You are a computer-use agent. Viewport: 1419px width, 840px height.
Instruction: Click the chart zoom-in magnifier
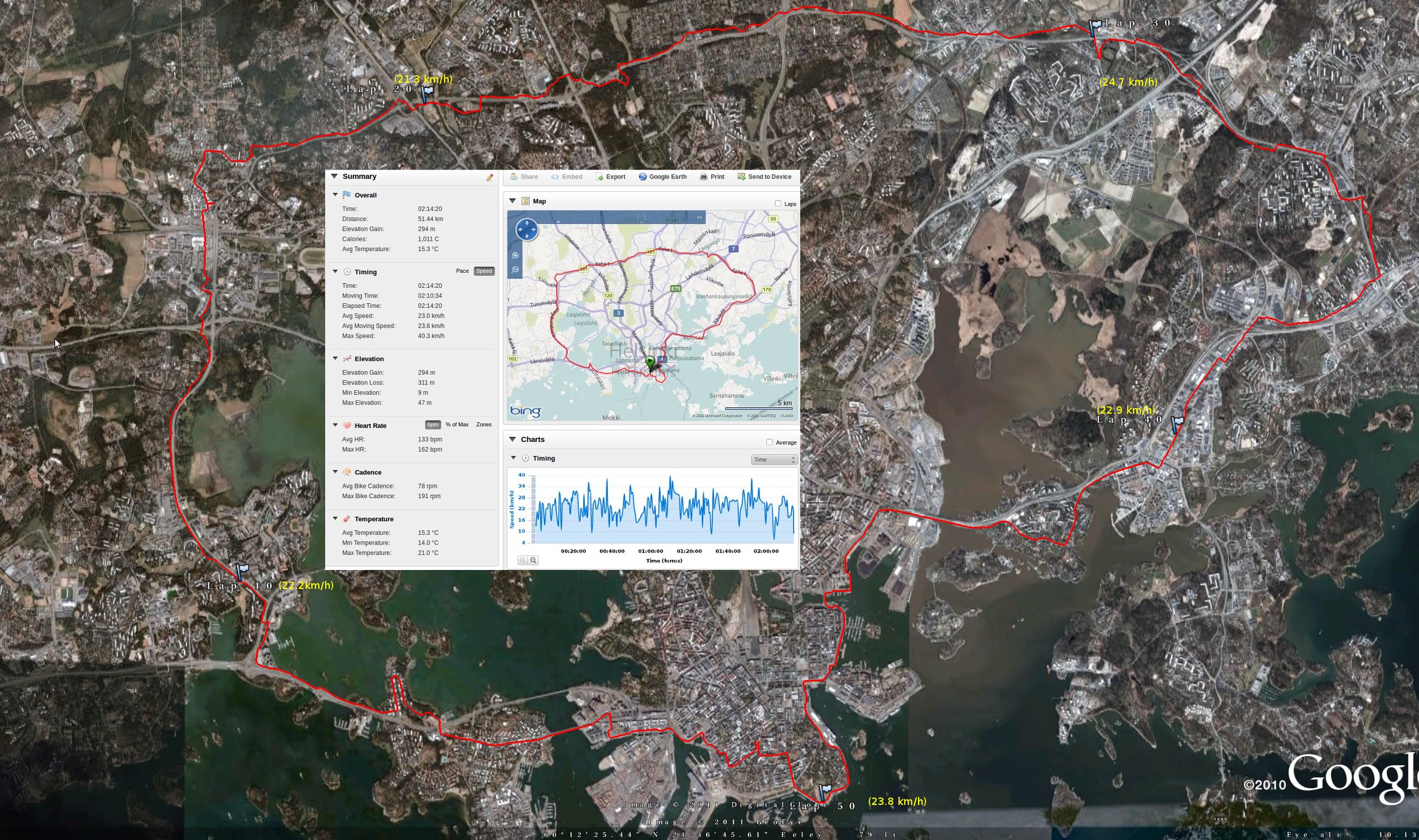pos(522,560)
